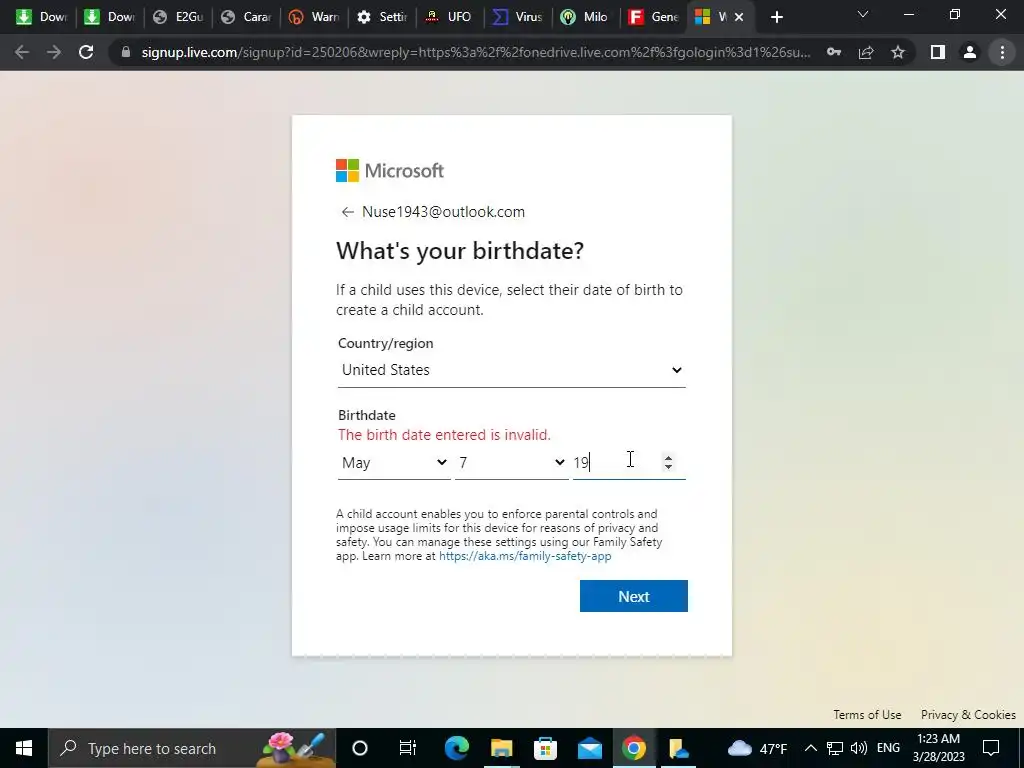Go back using arrow beside Nuse1943@outlook.com

coord(347,212)
